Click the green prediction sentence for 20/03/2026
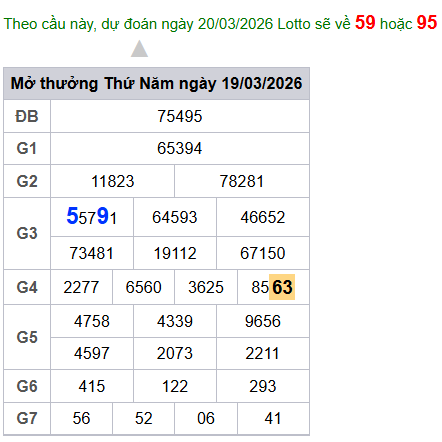Viewport: 442px width, 442px height. (x=220, y=23)
